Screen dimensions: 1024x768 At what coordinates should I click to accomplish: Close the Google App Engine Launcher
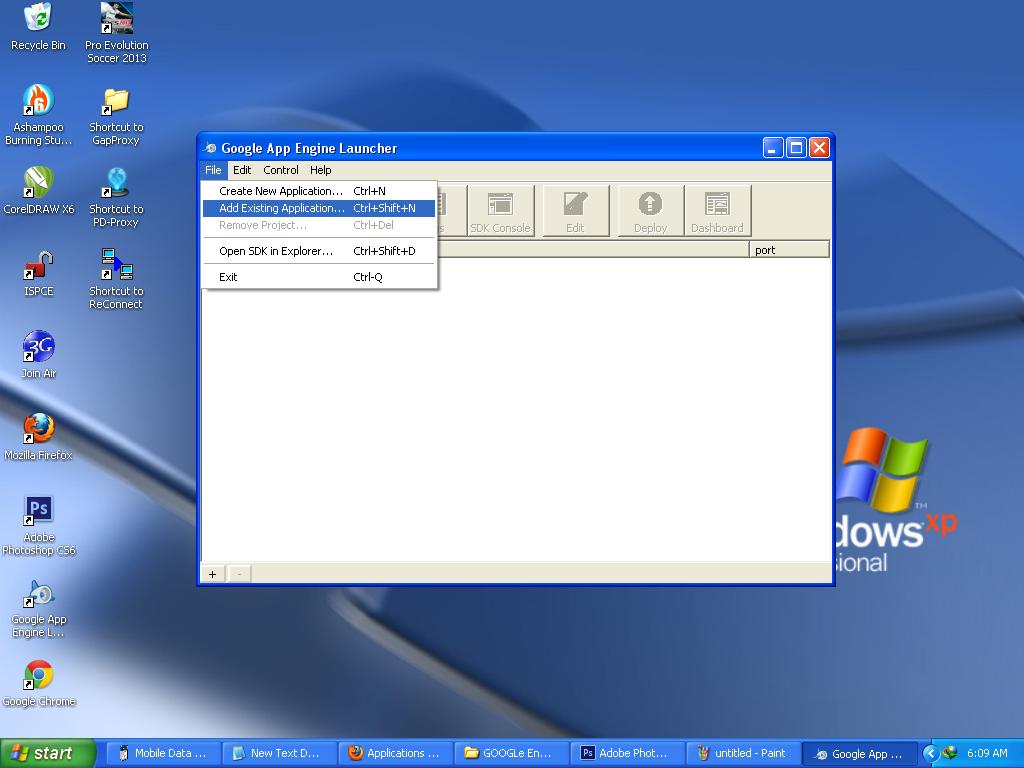click(x=819, y=148)
